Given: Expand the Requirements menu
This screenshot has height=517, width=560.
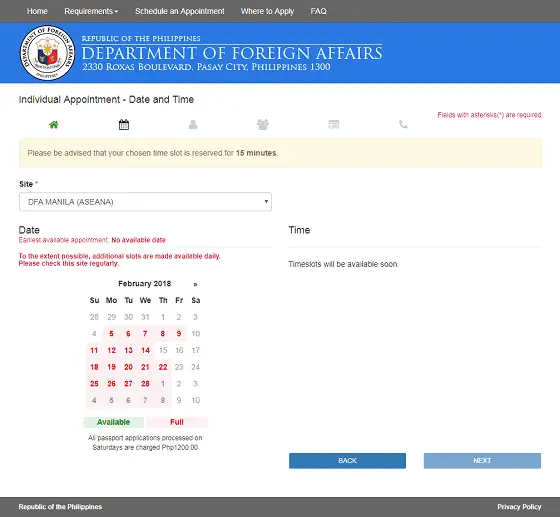Looking at the screenshot, I should [91, 11].
